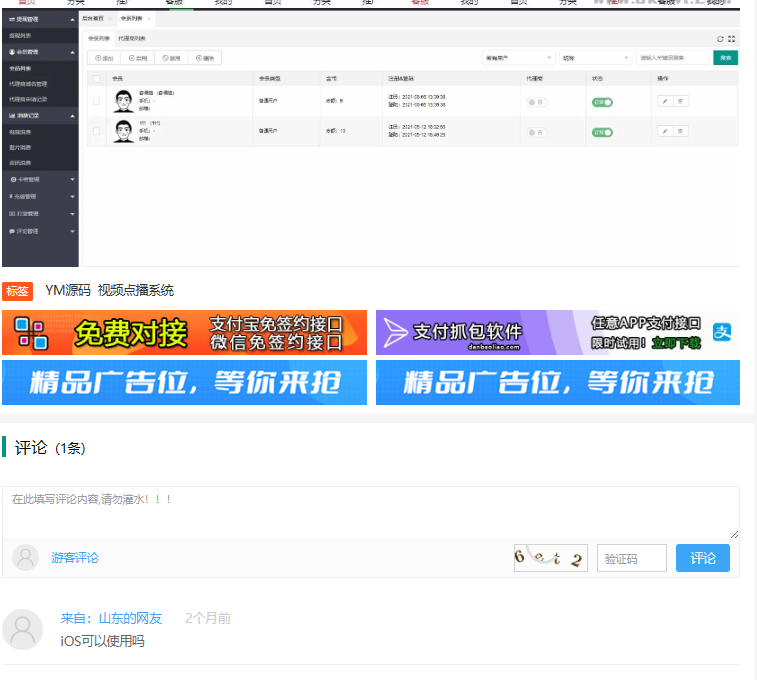The width and height of the screenshot is (757, 680).
Task: Click the trash delete icon in second row
Action: tap(680, 132)
